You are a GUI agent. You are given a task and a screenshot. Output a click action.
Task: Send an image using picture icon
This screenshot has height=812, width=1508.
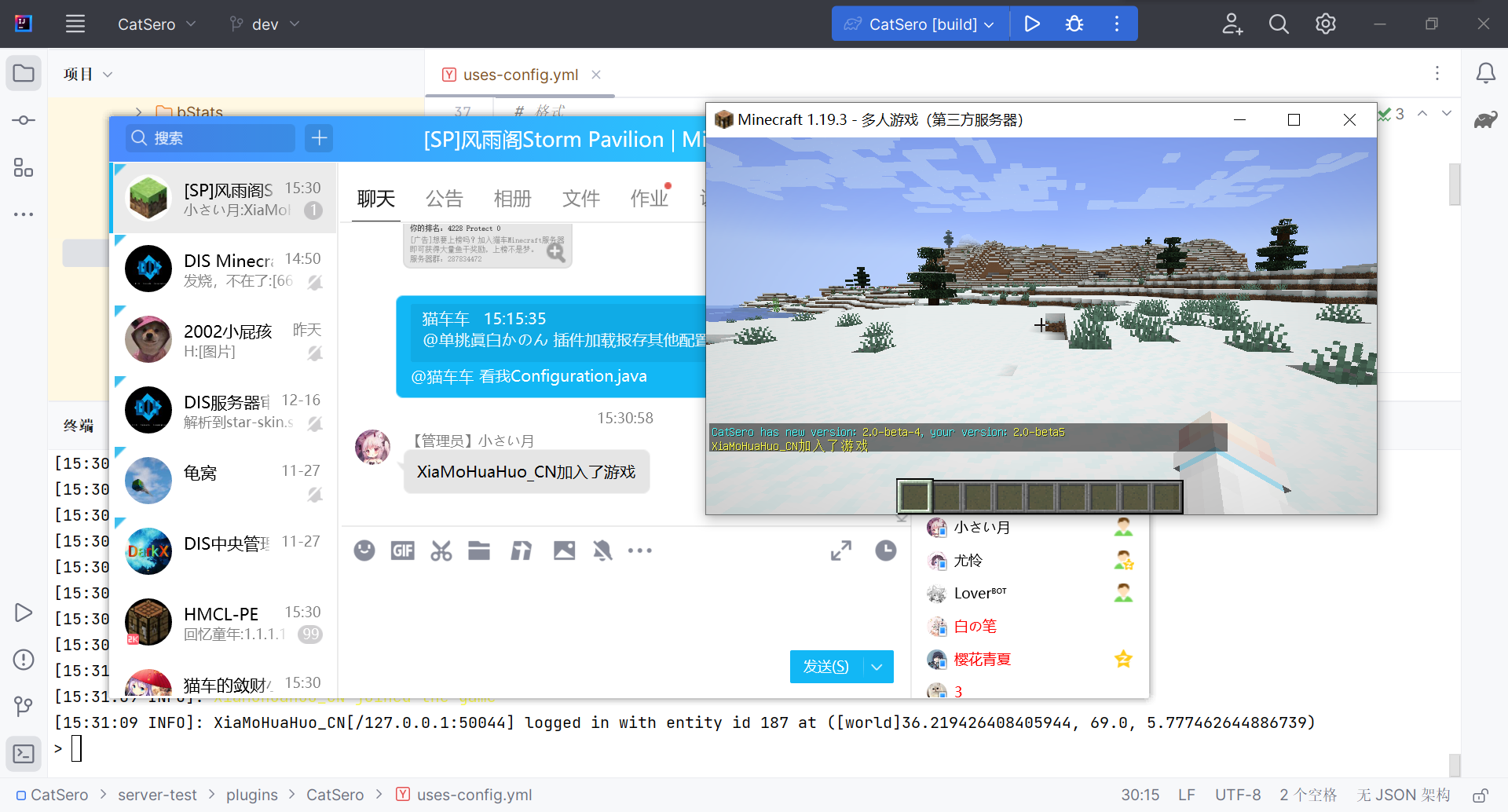(564, 550)
